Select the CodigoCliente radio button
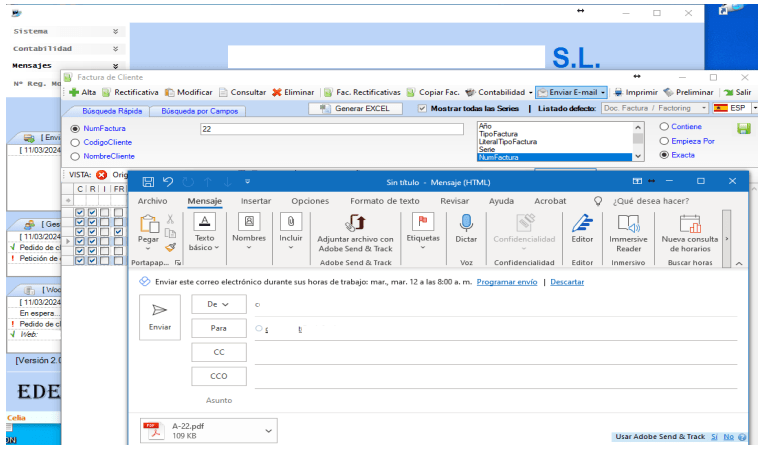Screen dimensions: 764x452 (x=75, y=143)
